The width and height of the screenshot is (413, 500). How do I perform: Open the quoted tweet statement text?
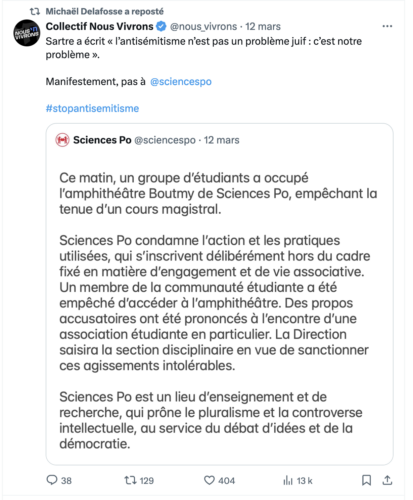coord(218,311)
